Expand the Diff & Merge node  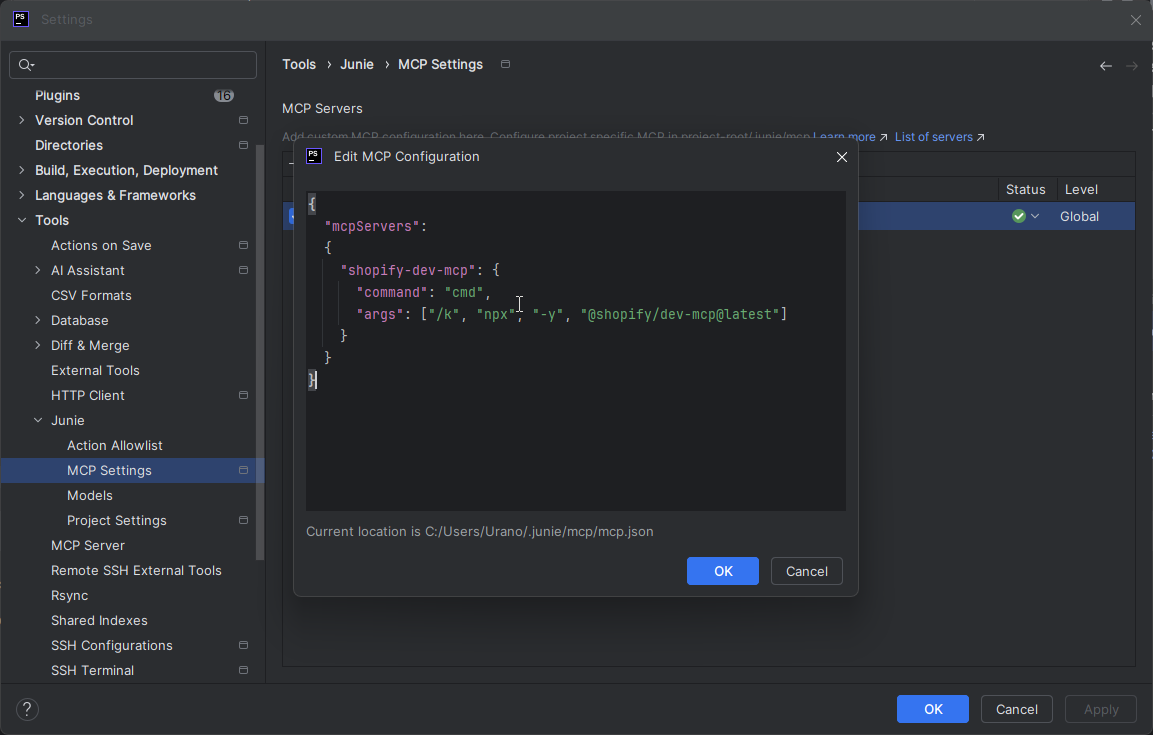coord(38,345)
